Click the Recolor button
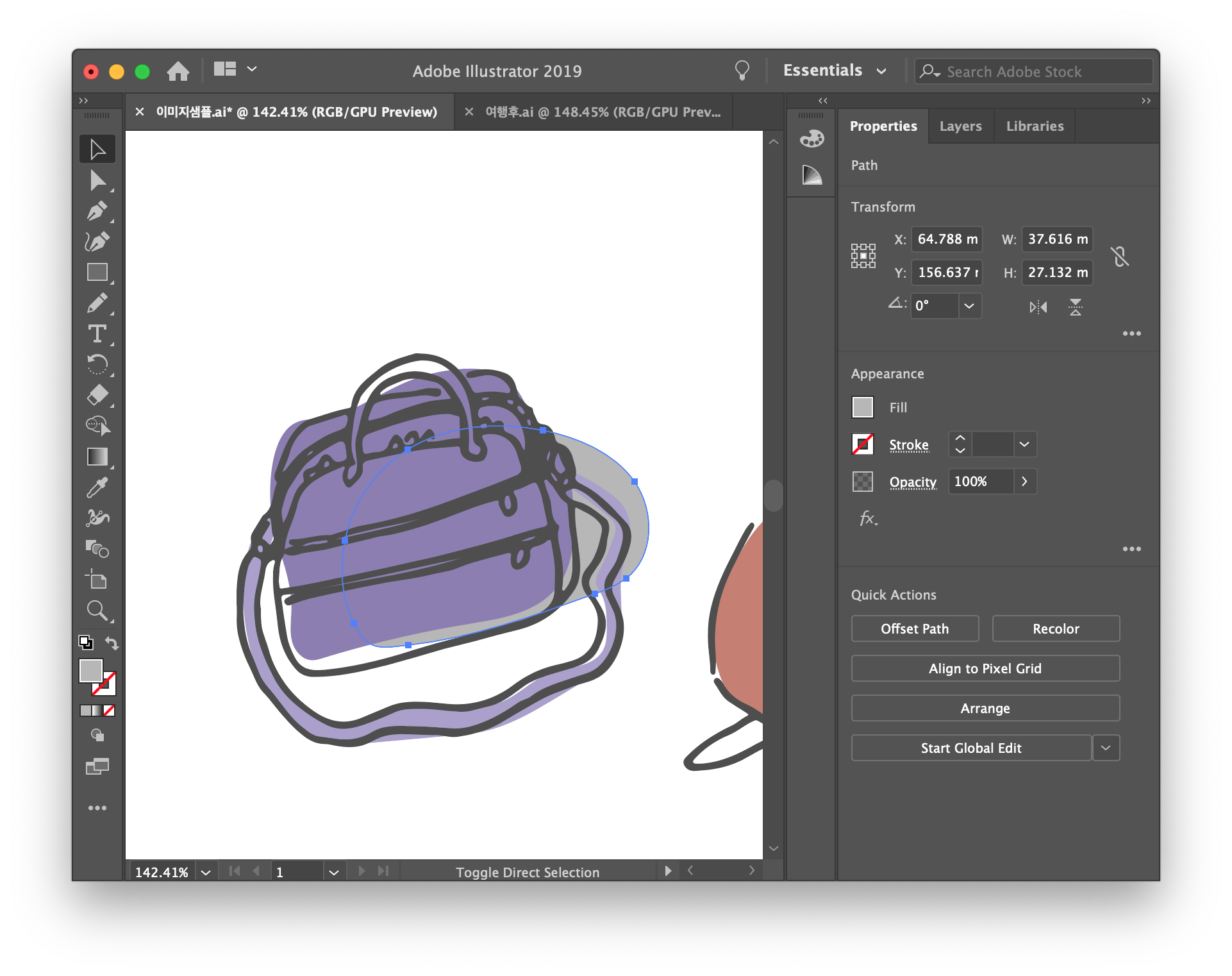The image size is (1232, 976). tap(1055, 628)
